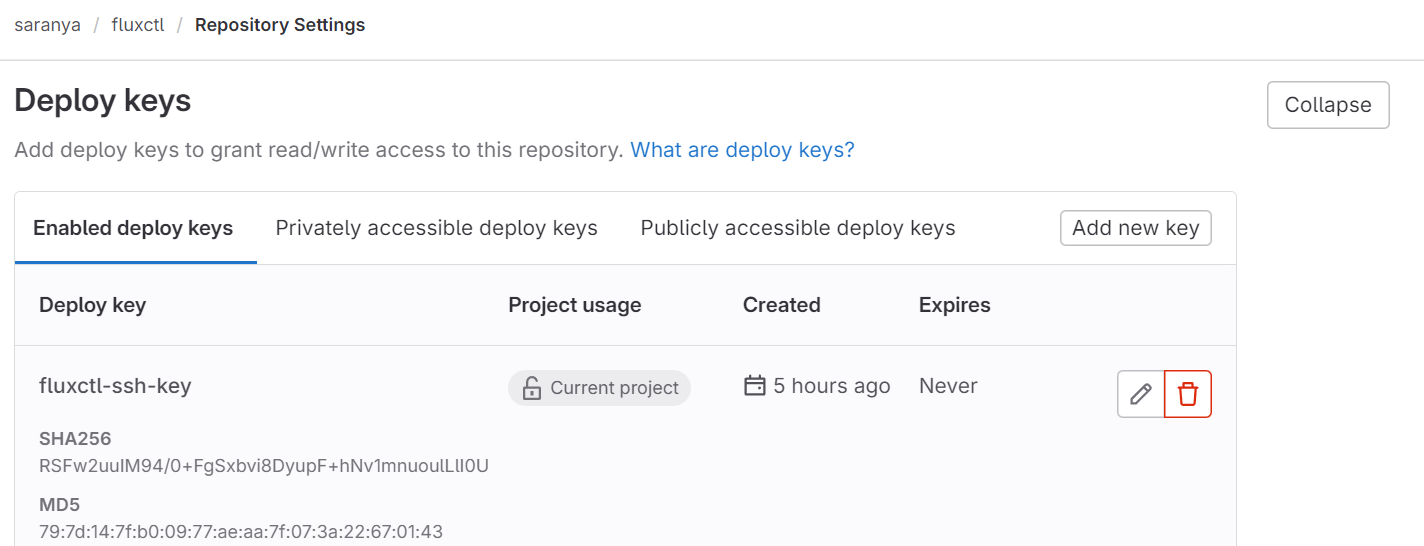Switch to the Enabled deploy keys tab

point(133,228)
